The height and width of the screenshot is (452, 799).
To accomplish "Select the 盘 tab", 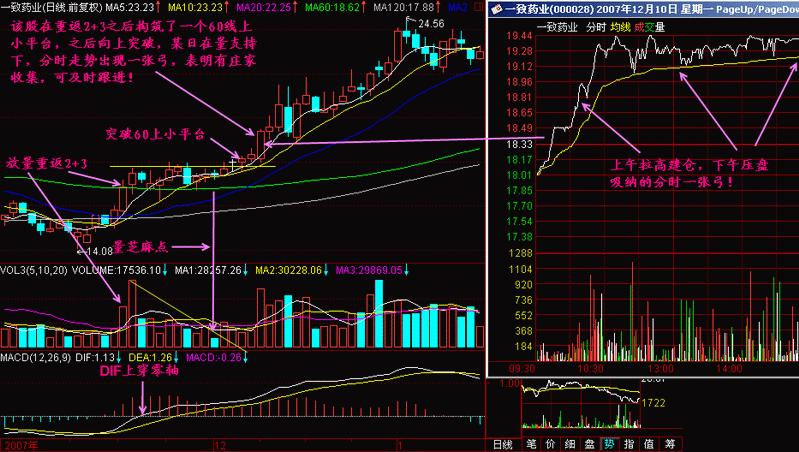I will [x=590, y=444].
